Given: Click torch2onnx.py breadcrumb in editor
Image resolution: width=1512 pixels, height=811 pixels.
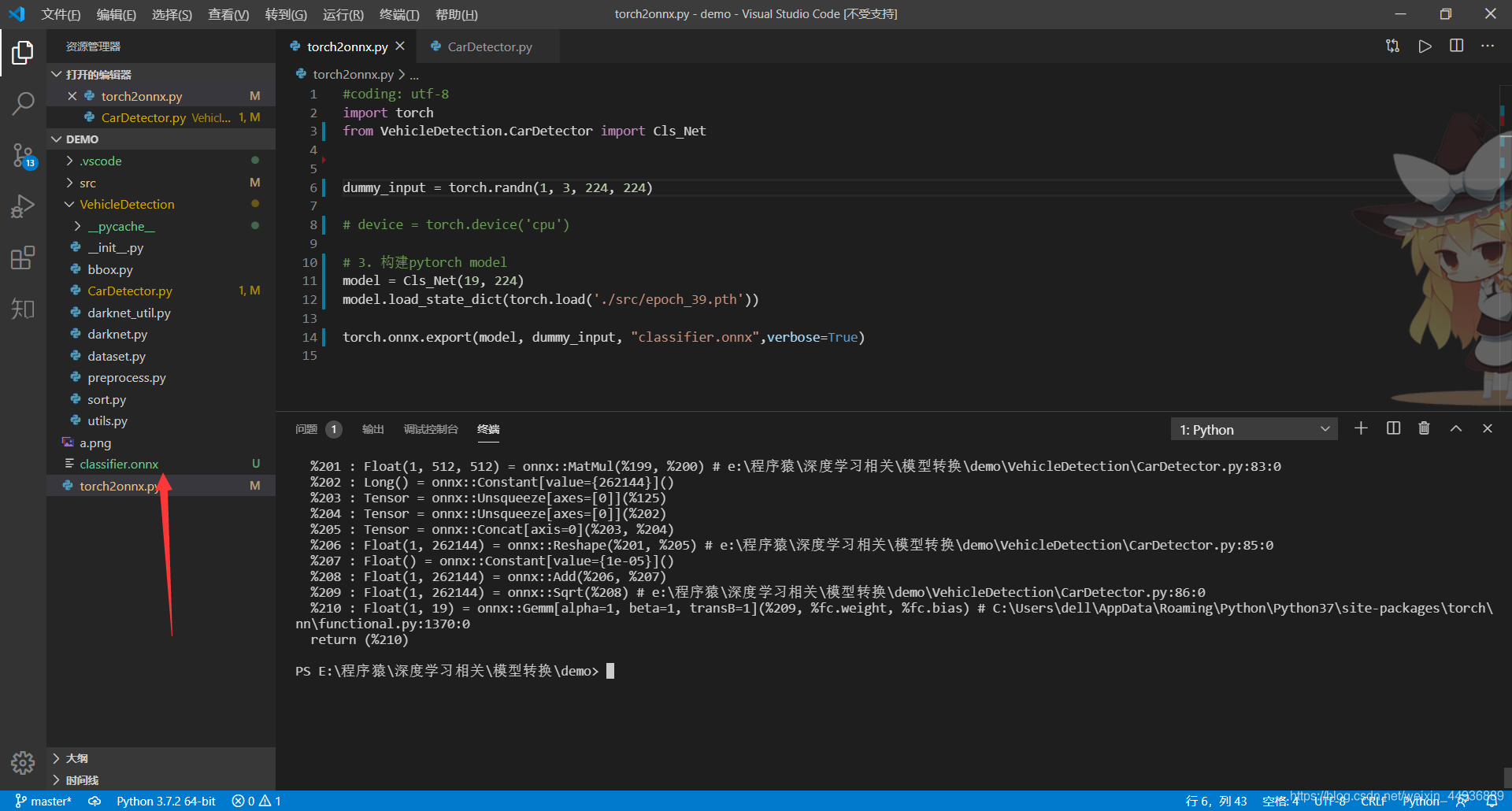Looking at the screenshot, I should tap(353, 74).
